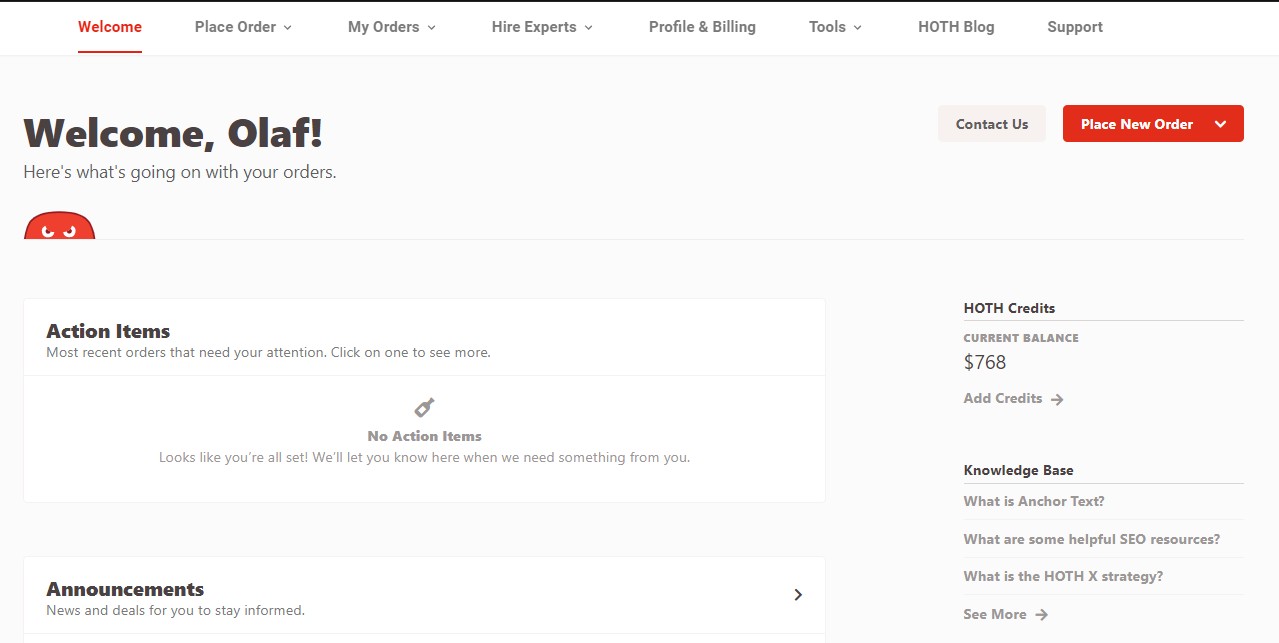Expand the My Orders menu

pos(392,27)
